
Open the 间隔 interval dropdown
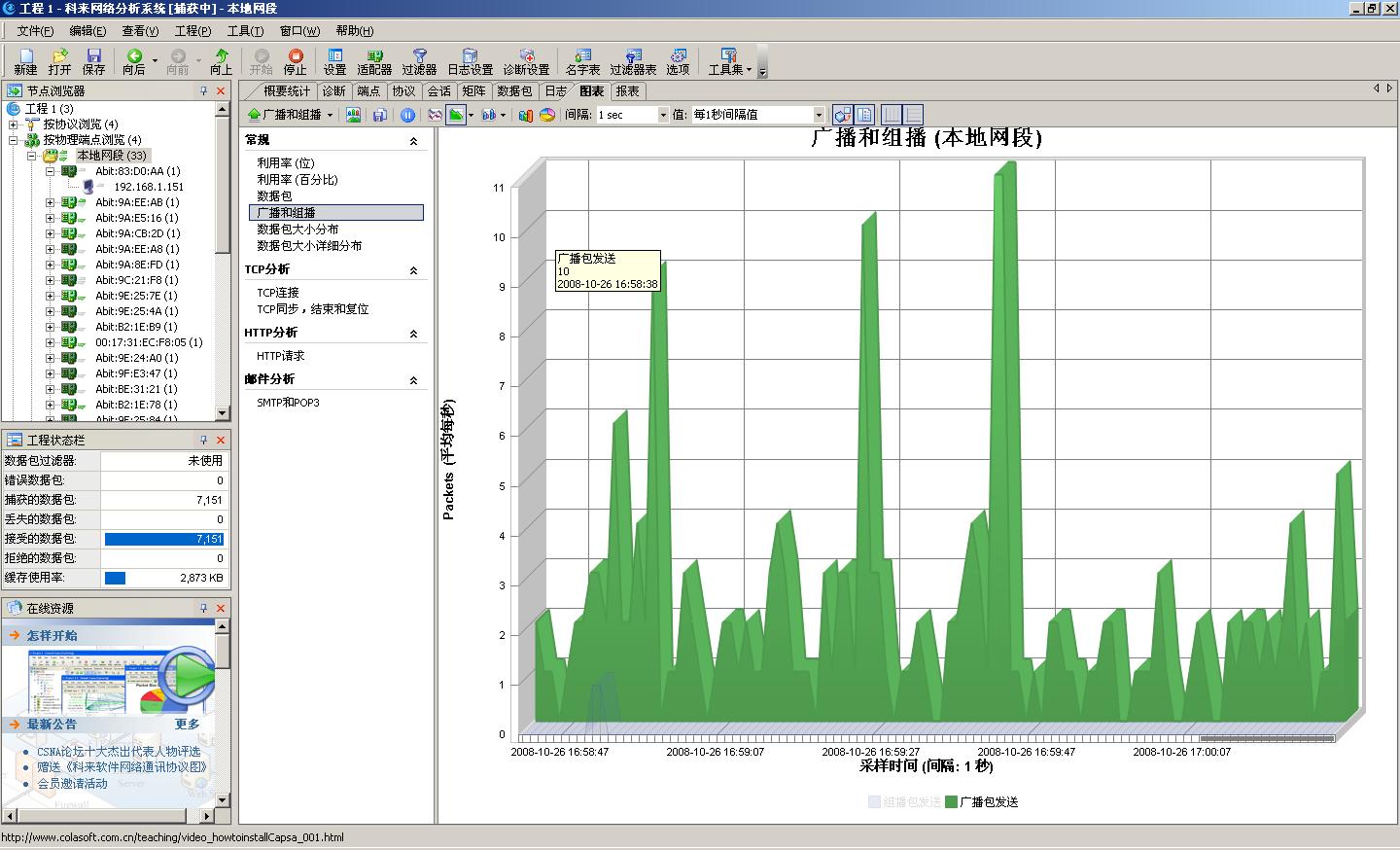663,115
